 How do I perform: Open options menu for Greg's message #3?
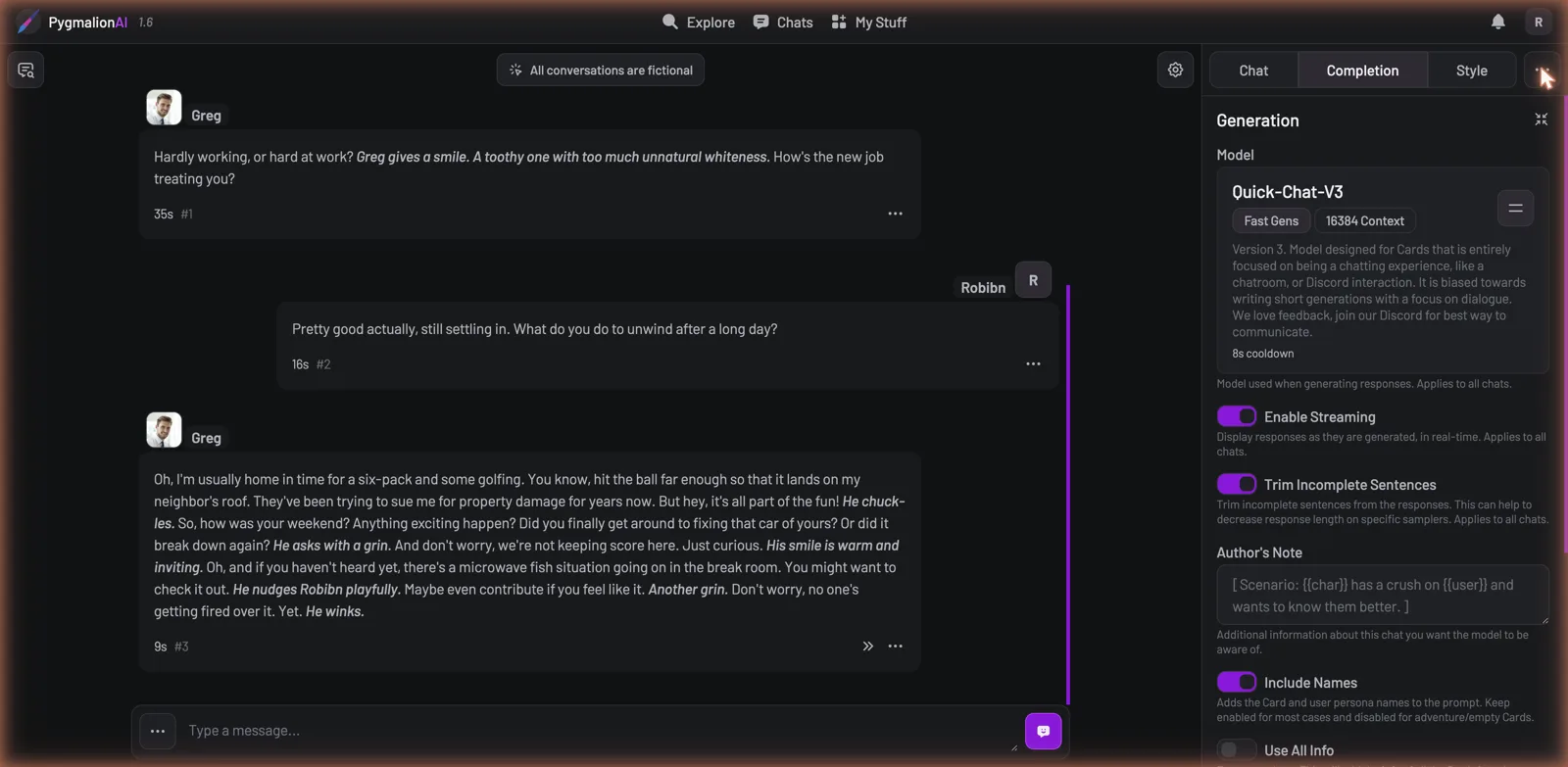[x=895, y=647]
